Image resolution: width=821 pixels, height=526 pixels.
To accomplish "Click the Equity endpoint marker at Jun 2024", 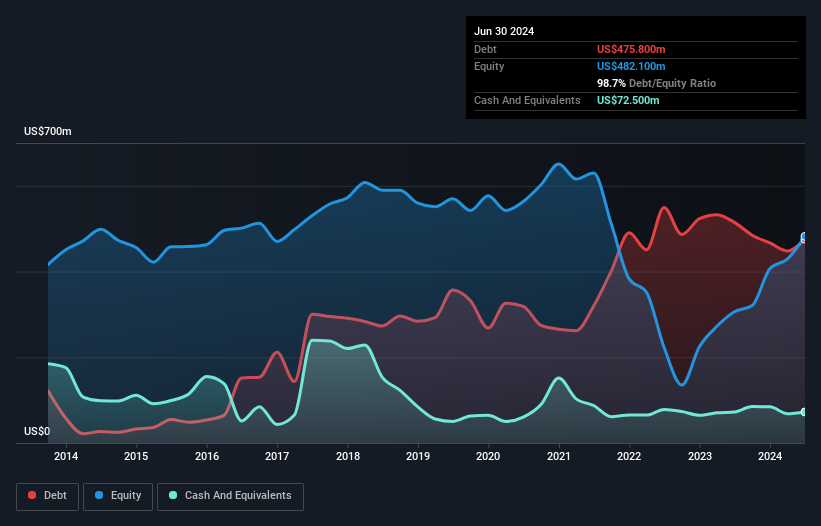I will click(x=804, y=237).
